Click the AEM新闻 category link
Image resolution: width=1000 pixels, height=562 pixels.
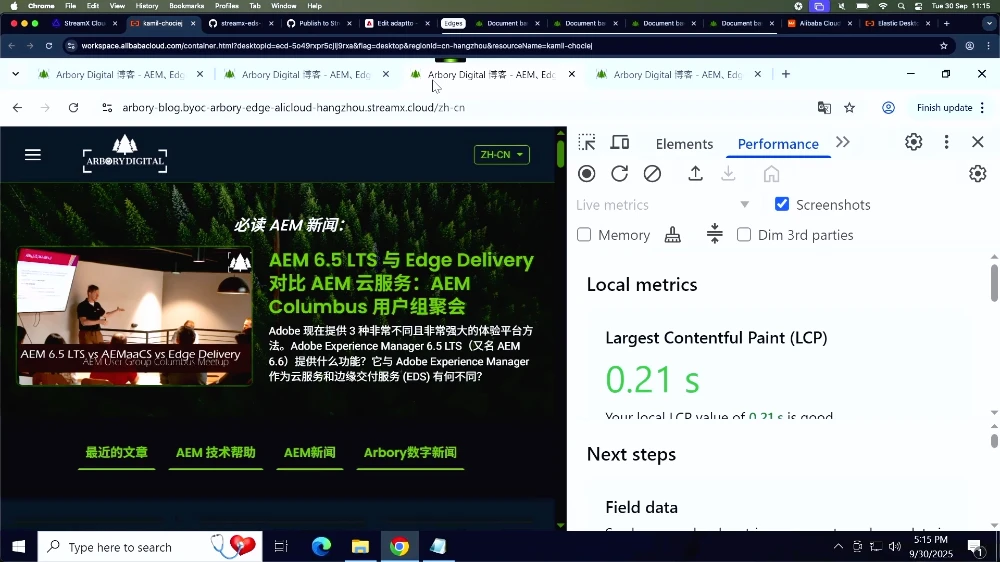310,453
